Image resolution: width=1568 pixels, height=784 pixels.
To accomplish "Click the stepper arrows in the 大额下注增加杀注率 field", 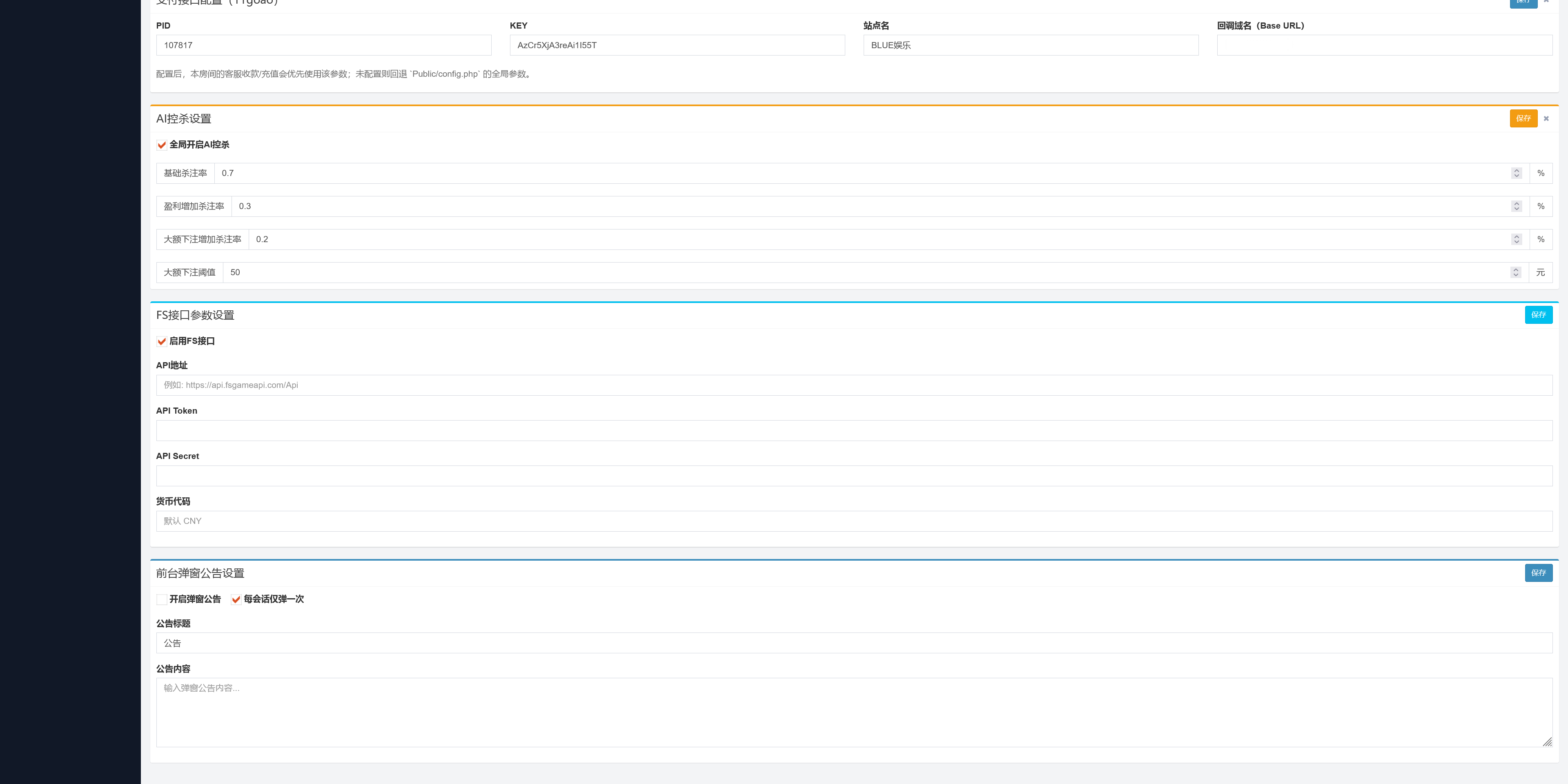I will pos(1516,239).
